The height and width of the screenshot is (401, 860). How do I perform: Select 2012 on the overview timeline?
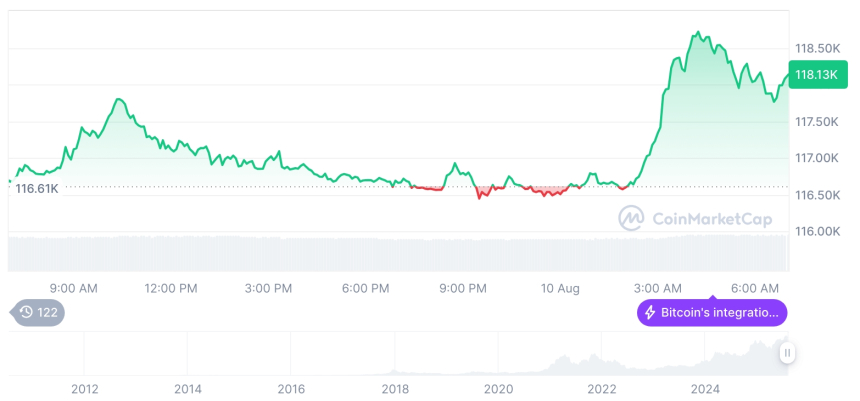pyautogui.click(x=84, y=388)
